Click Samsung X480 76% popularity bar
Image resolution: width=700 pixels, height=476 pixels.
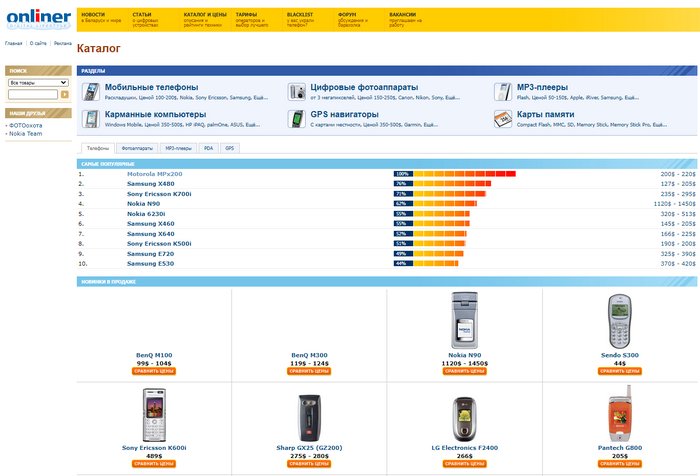click(x=442, y=184)
